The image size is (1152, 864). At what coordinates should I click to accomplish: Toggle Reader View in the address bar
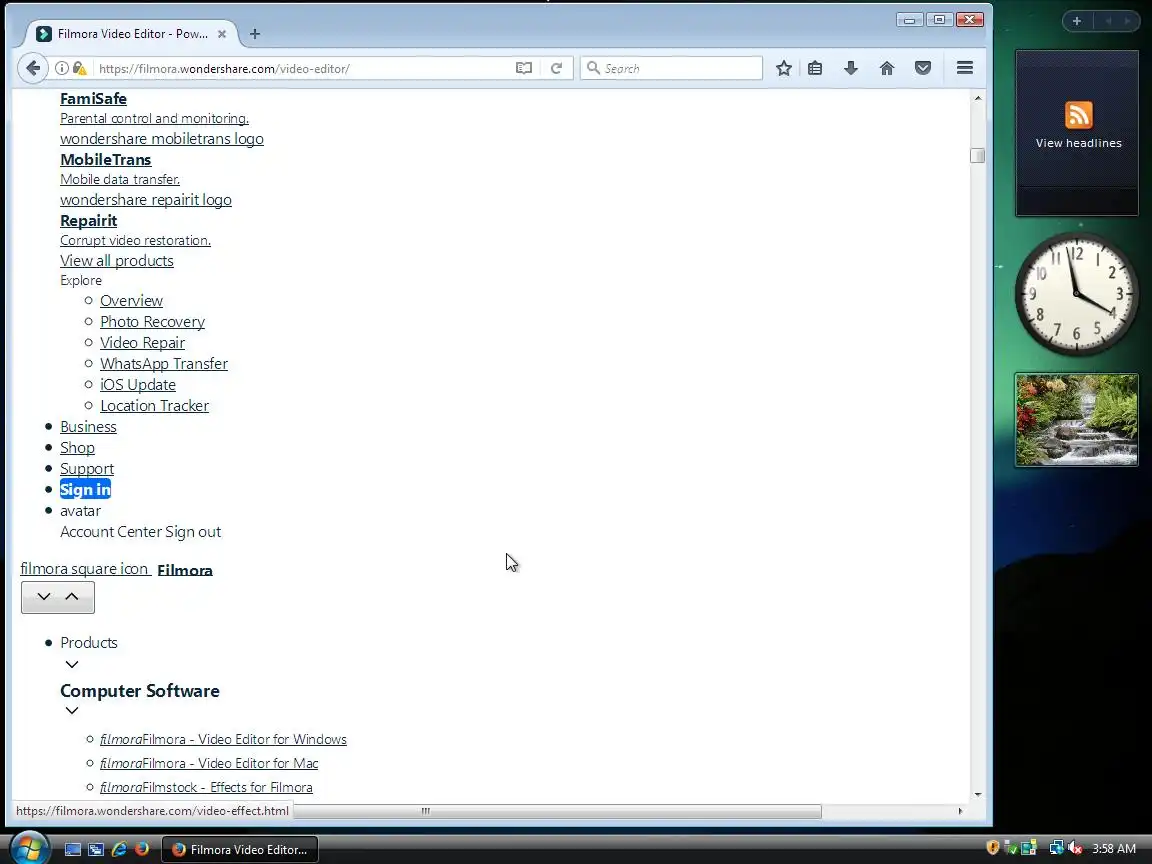tap(524, 68)
